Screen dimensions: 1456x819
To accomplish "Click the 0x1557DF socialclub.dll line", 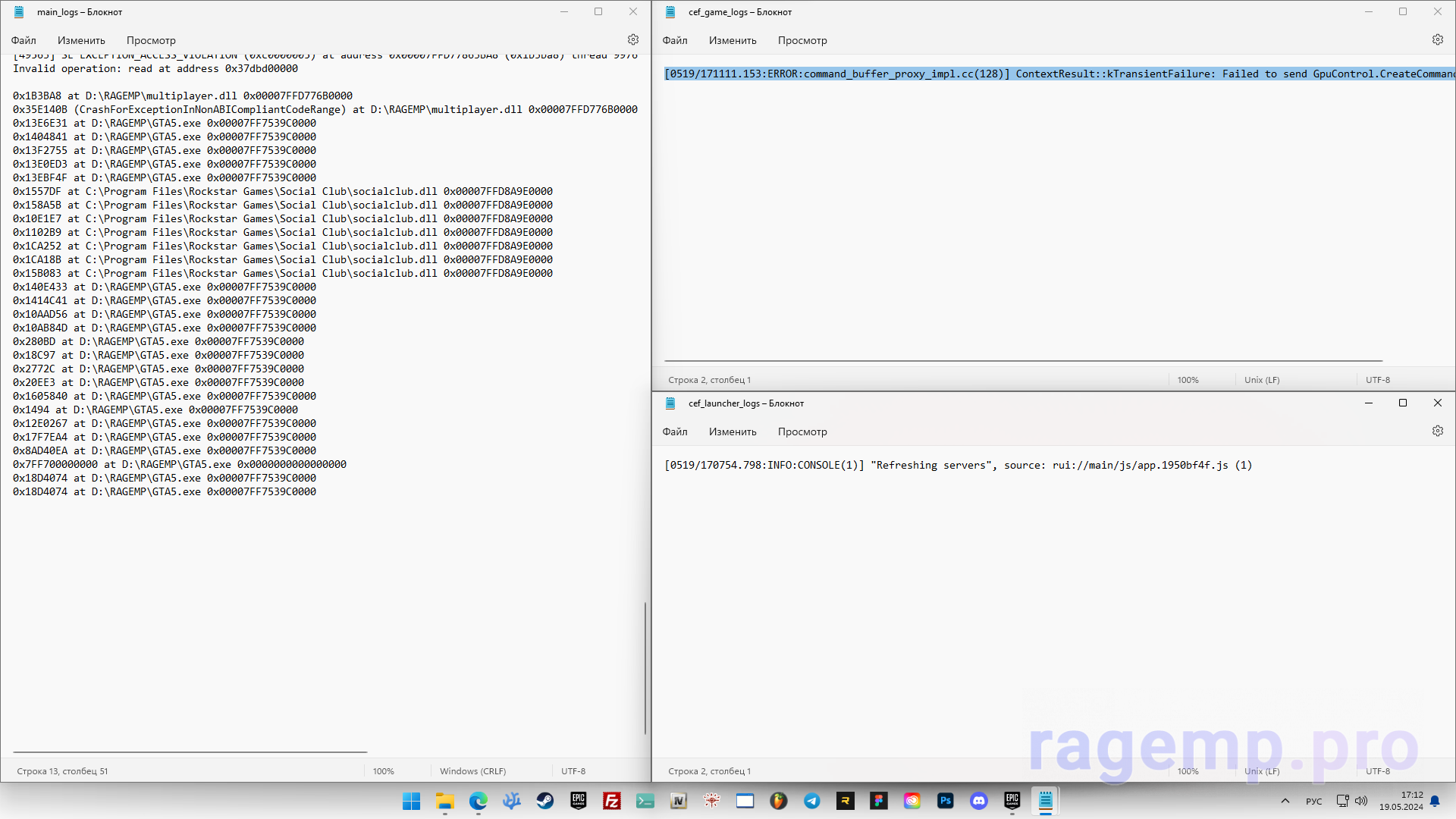I will coord(283,191).
